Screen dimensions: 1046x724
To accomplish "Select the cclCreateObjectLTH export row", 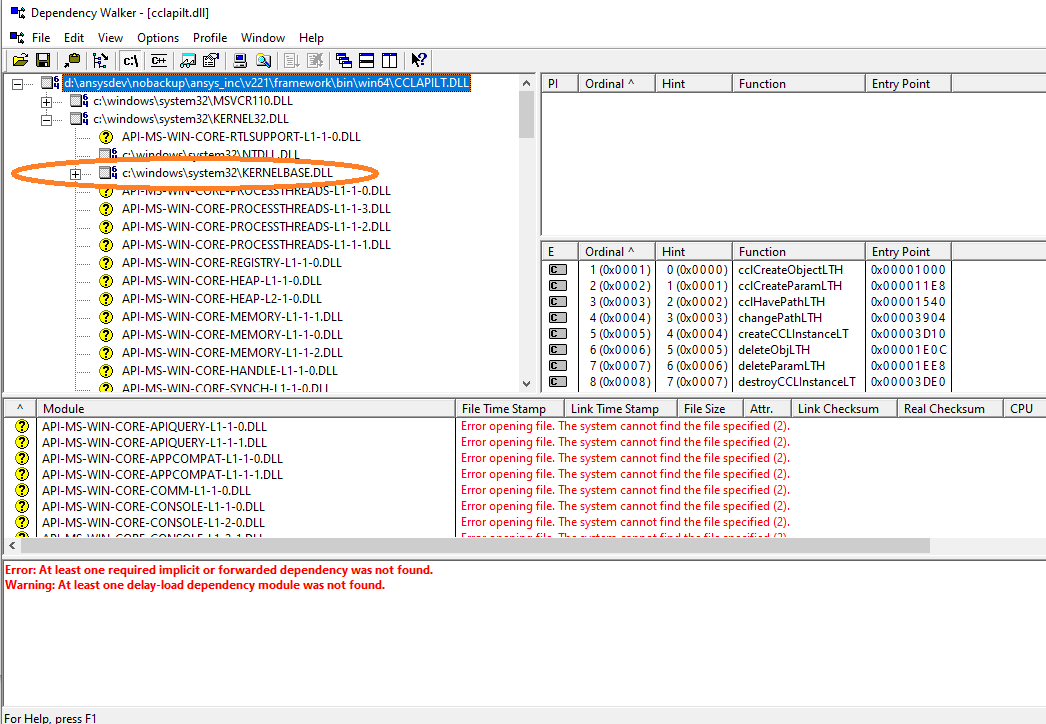I will pyautogui.click(x=746, y=270).
